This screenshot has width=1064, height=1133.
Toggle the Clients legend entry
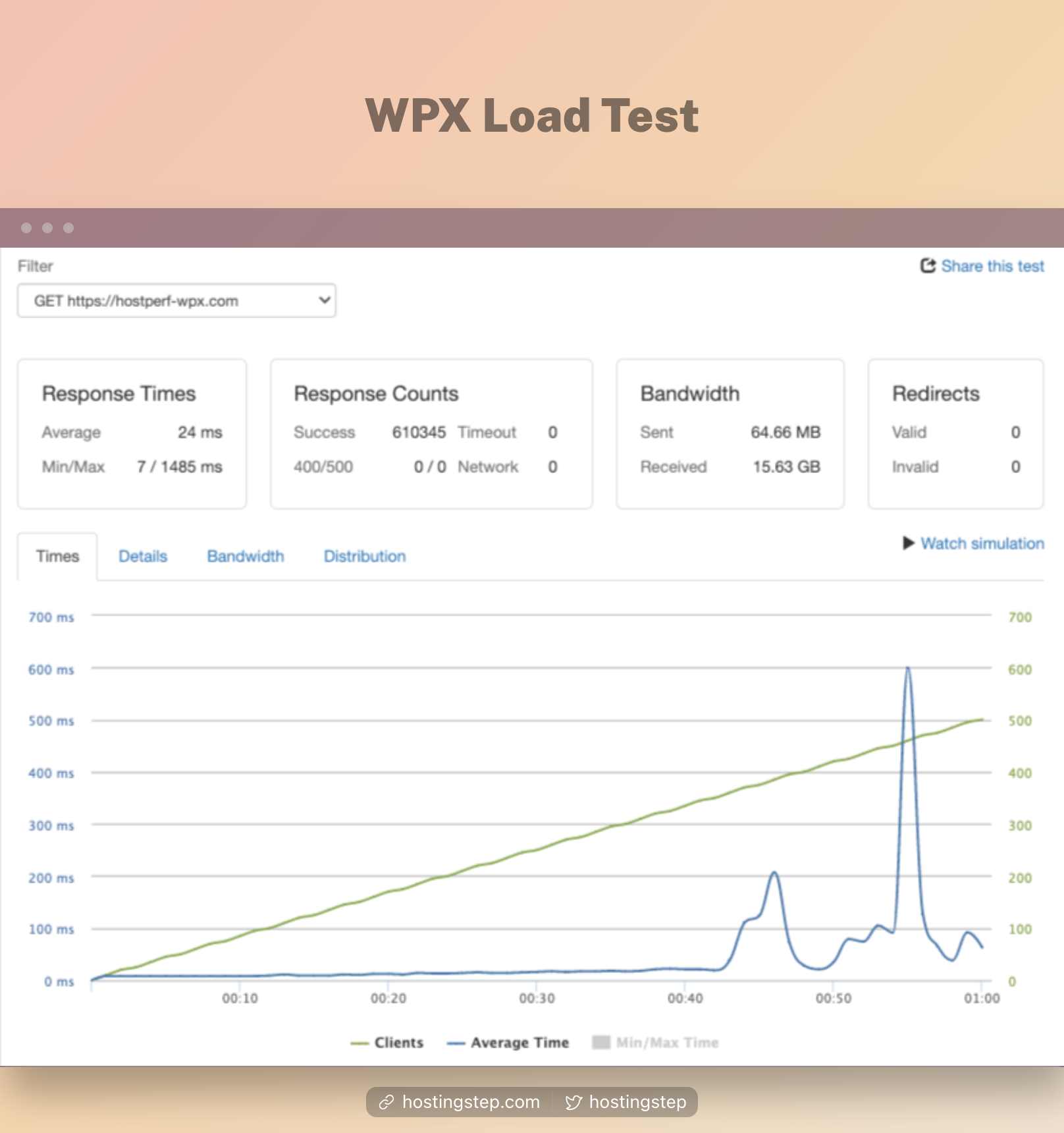coord(387,1043)
